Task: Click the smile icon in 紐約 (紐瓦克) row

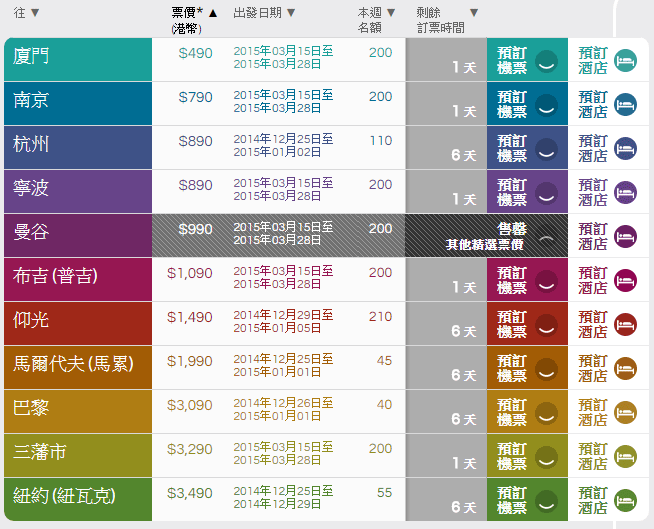Action: 545,501
